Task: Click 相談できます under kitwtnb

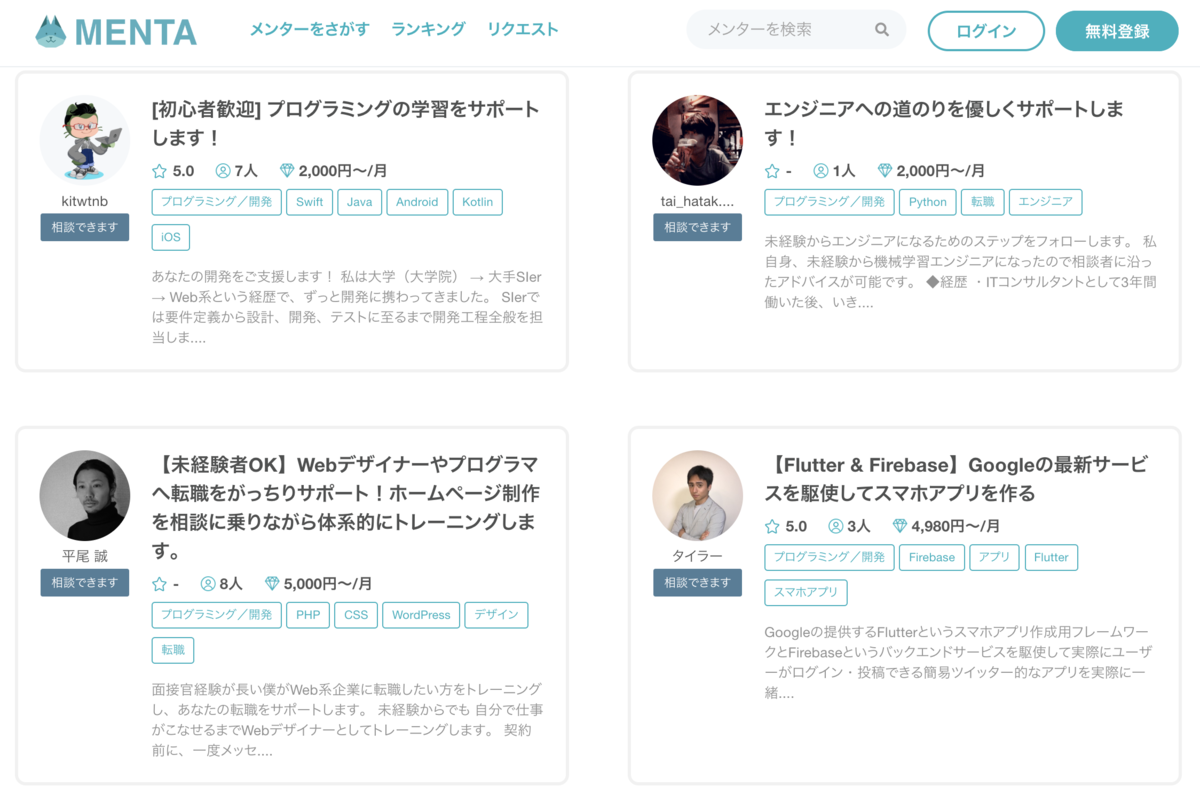Action: (x=85, y=227)
